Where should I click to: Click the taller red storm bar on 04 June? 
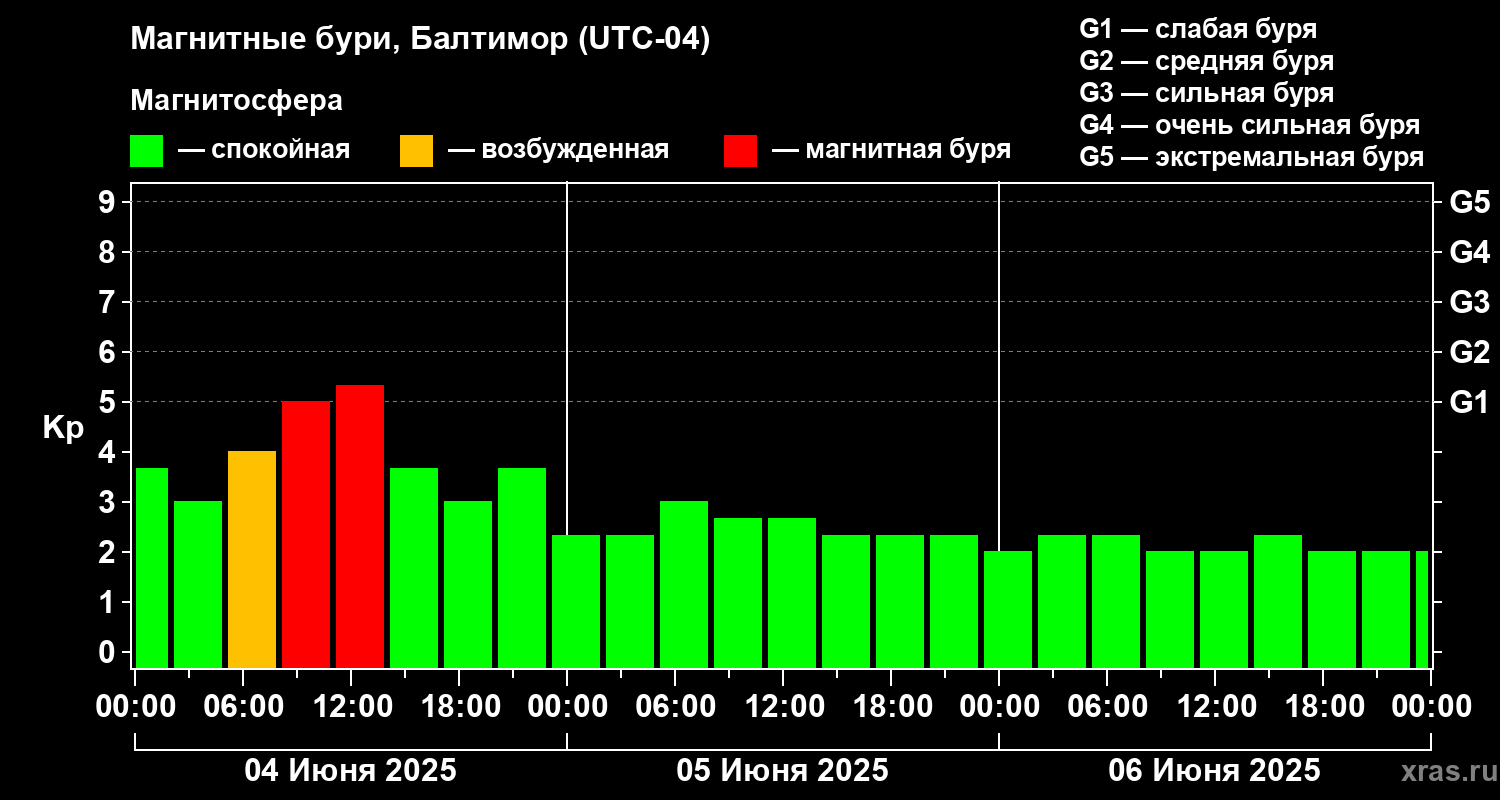(360, 526)
